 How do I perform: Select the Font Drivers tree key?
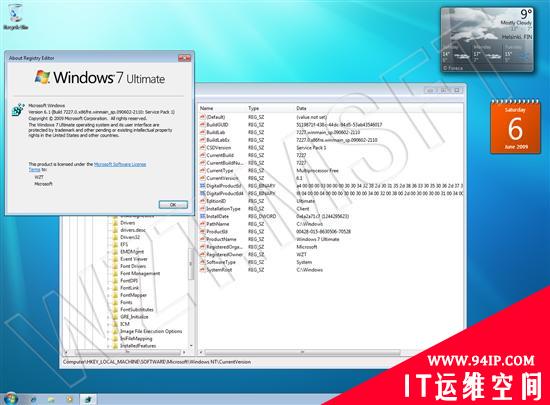pyautogui.click(x=133, y=266)
